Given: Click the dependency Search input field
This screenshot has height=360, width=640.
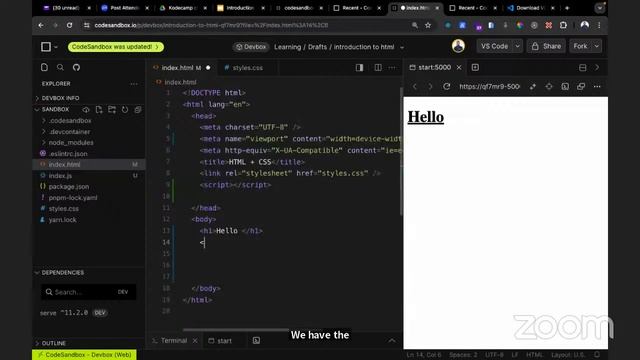Looking at the screenshot, I should [89, 292].
